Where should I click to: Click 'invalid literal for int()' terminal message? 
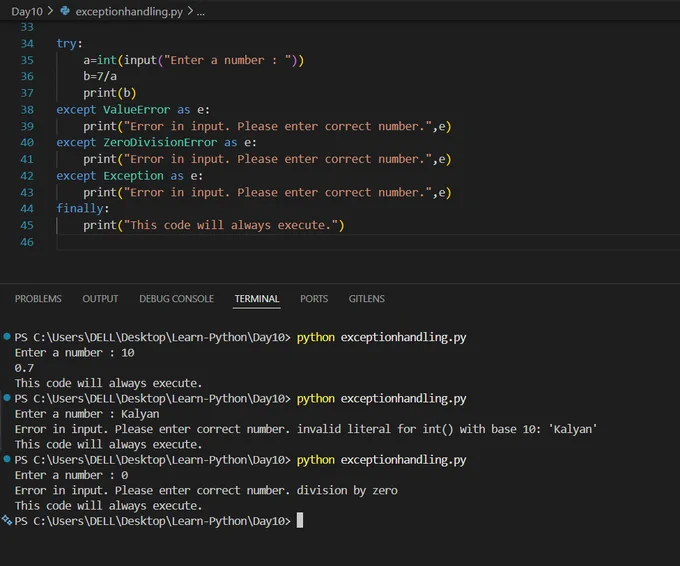coord(375,429)
